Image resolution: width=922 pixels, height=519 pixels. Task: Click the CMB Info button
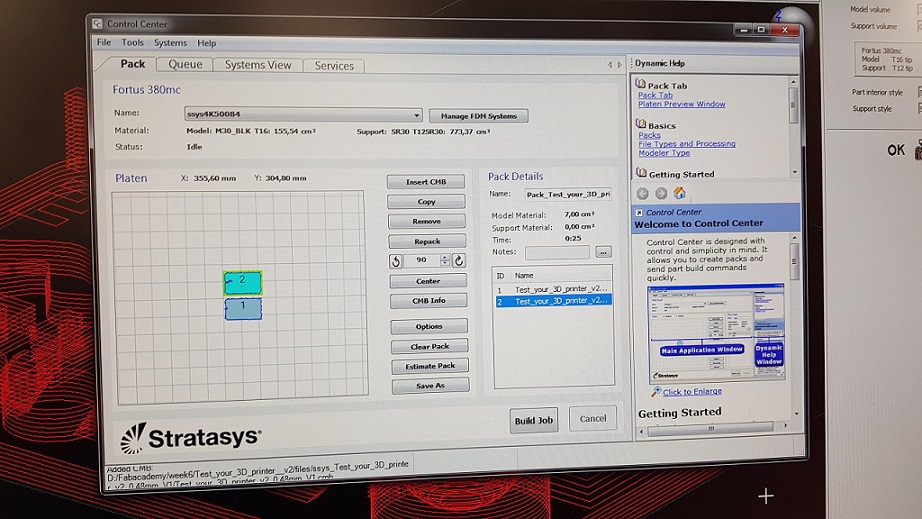(429, 300)
